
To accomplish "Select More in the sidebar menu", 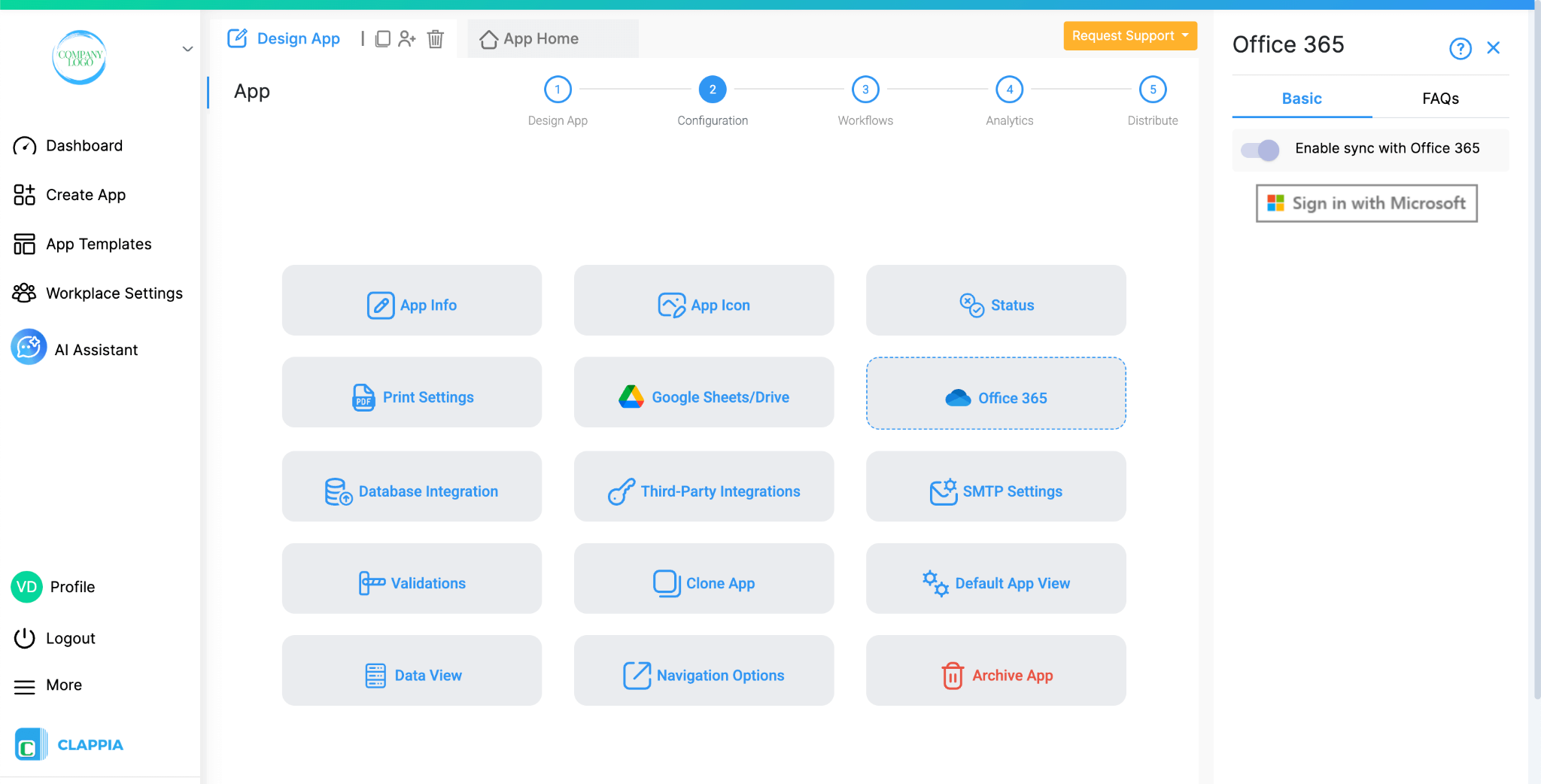I will coord(63,685).
